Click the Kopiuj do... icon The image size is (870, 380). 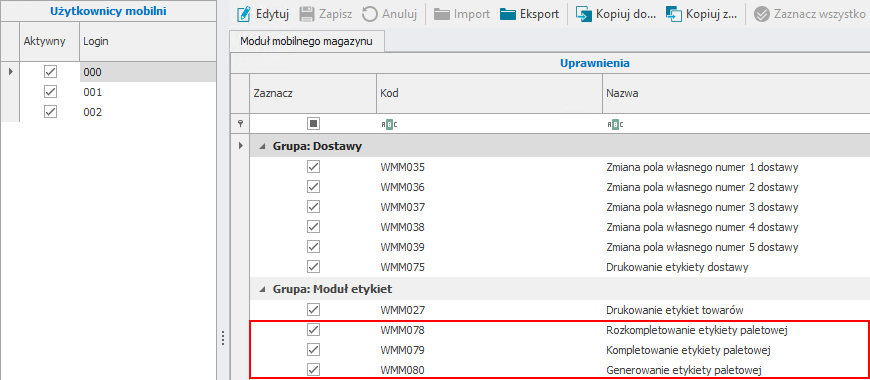[x=584, y=14]
